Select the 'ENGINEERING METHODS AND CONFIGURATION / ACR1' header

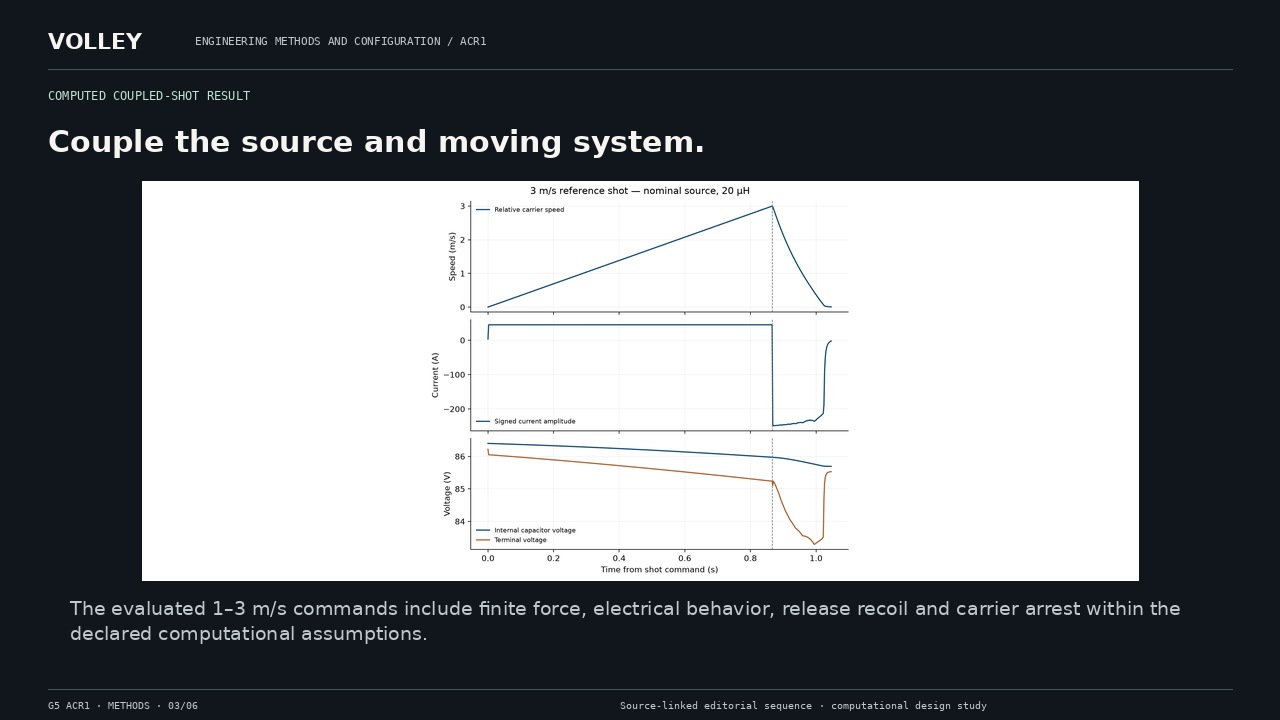pos(341,42)
